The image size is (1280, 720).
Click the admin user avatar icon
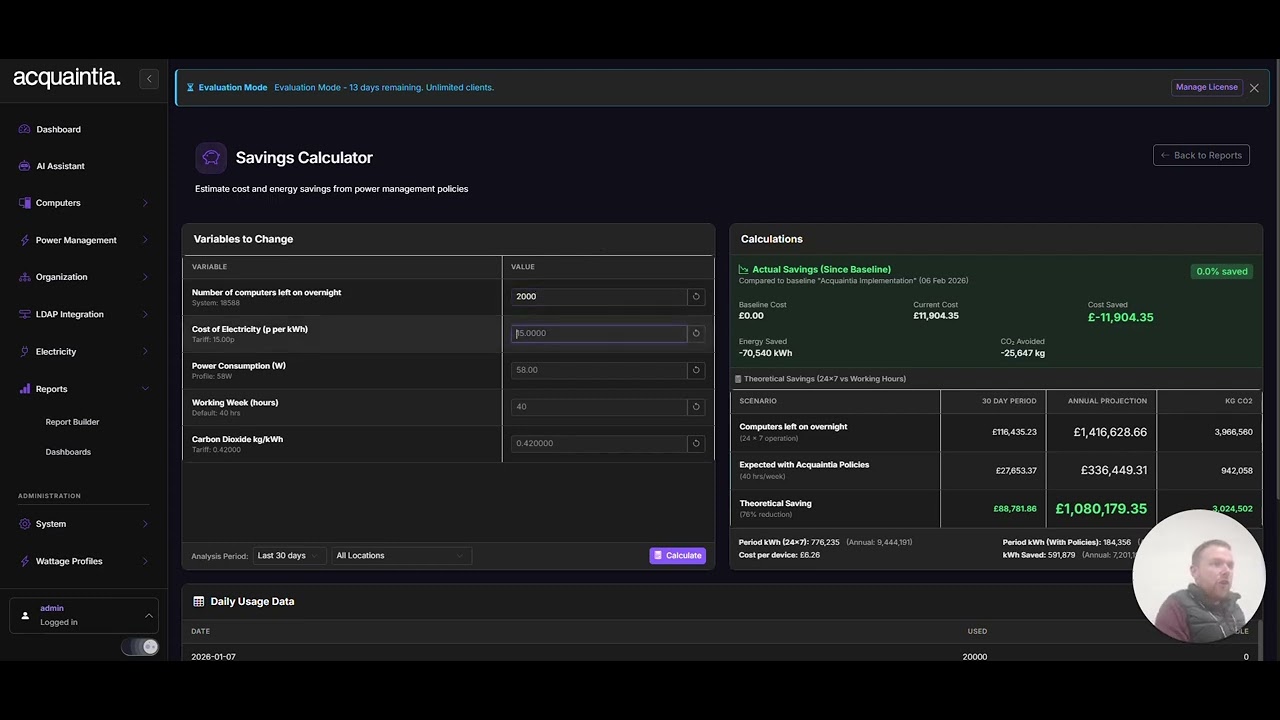pyautogui.click(x=25, y=615)
